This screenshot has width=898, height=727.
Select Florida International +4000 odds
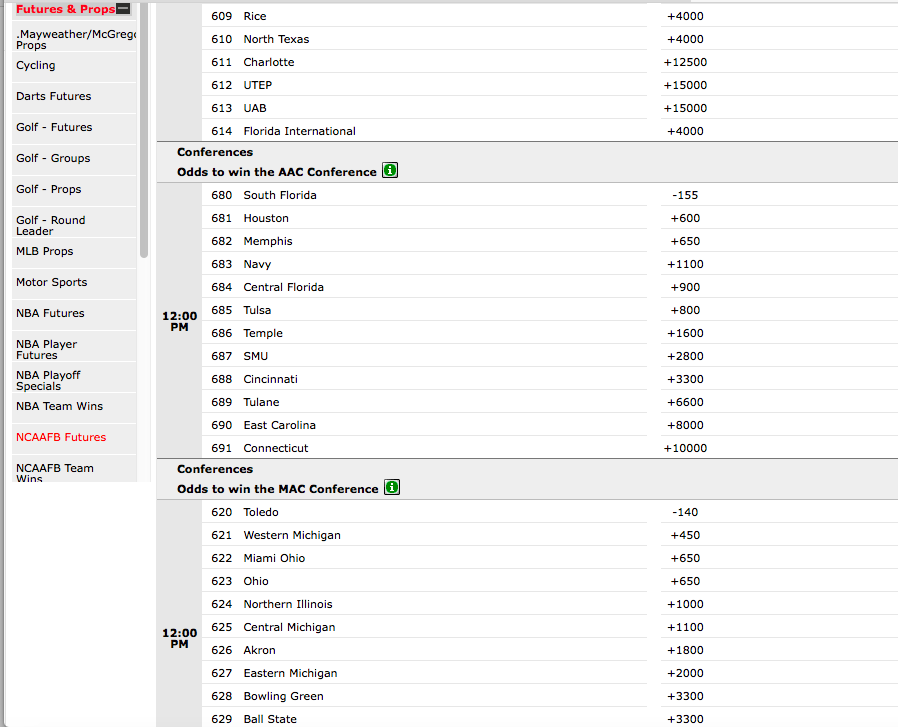[685, 131]
